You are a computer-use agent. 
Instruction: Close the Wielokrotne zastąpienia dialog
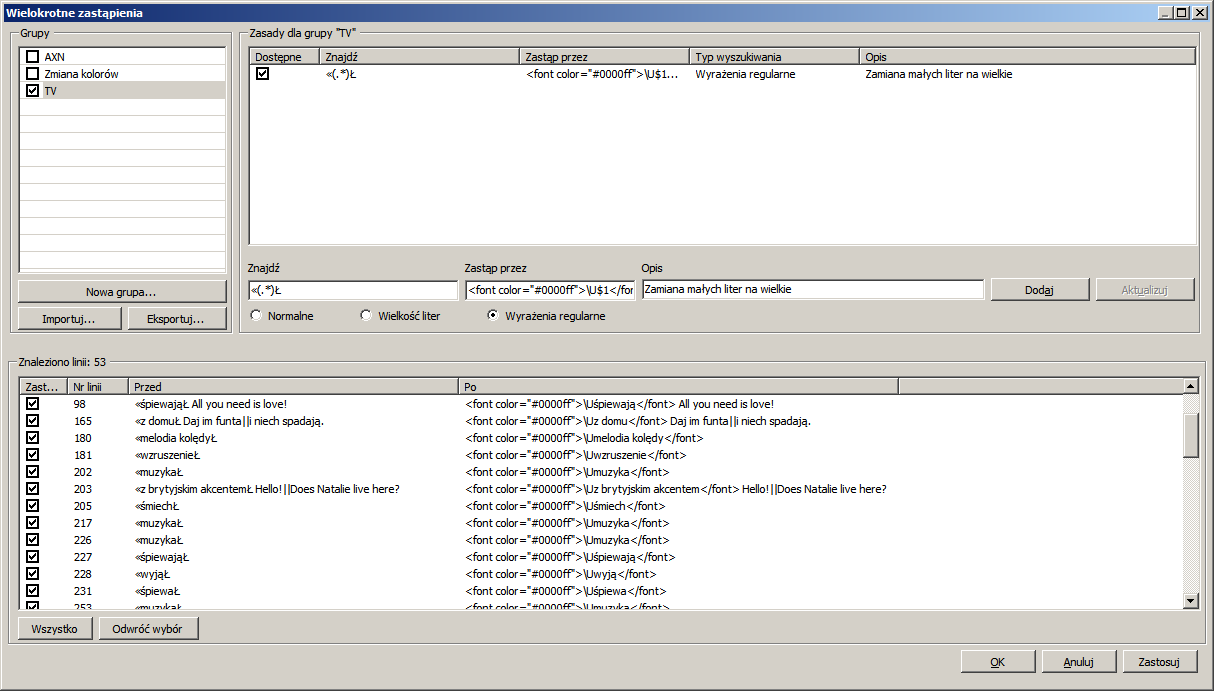pyautogui.click(x=1198, y=13)
